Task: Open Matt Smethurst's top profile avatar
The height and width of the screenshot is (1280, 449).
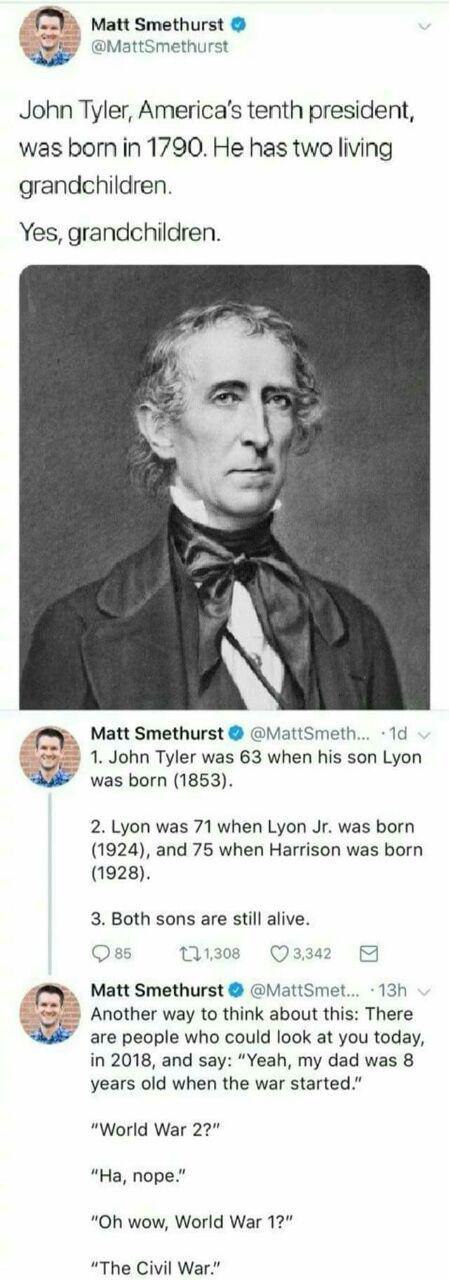Action: [49, 35]
